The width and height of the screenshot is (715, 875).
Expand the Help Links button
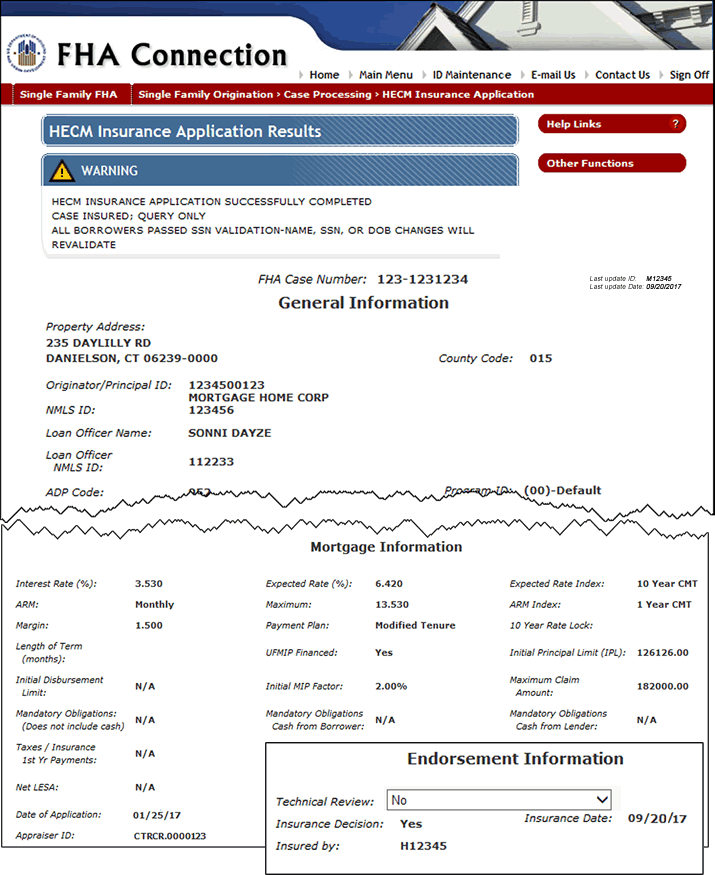click(612, 124)
